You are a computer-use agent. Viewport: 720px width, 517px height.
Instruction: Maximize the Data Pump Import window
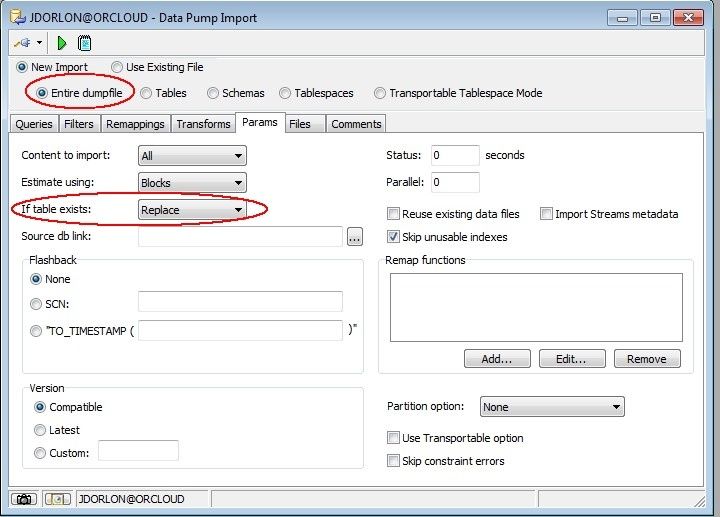[x=655, y=18]
